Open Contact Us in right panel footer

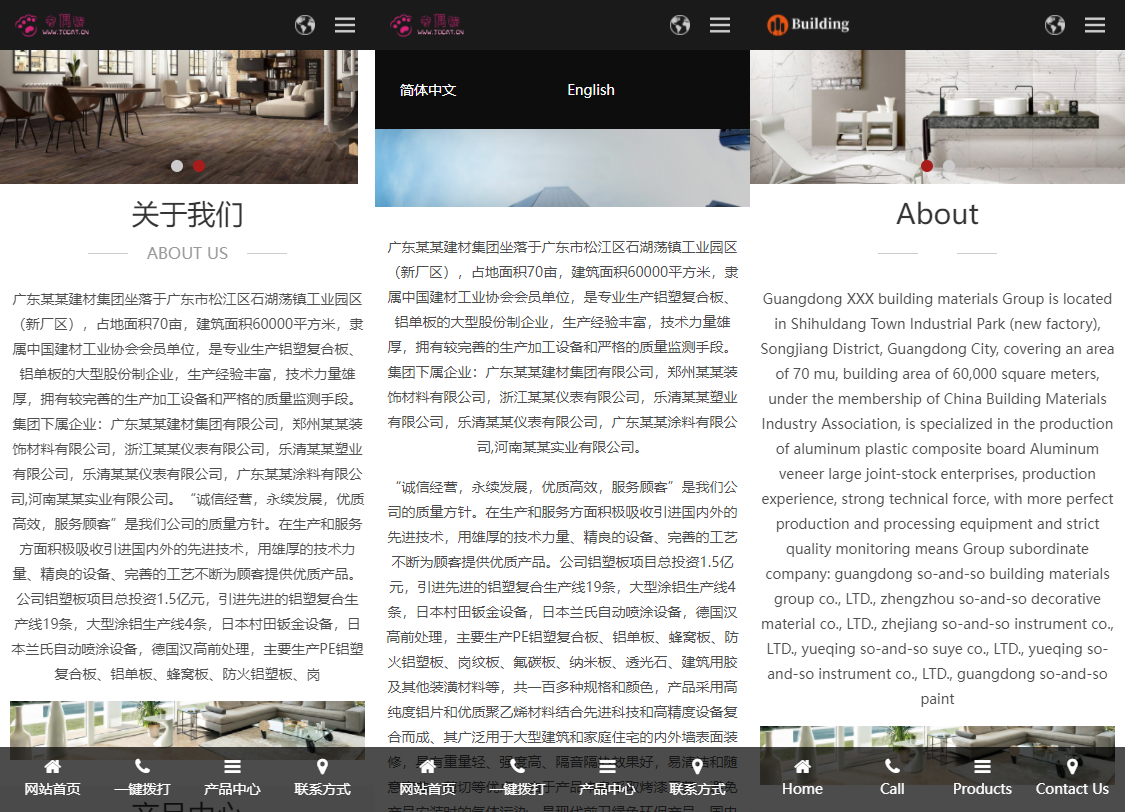tap(1072, 789)
